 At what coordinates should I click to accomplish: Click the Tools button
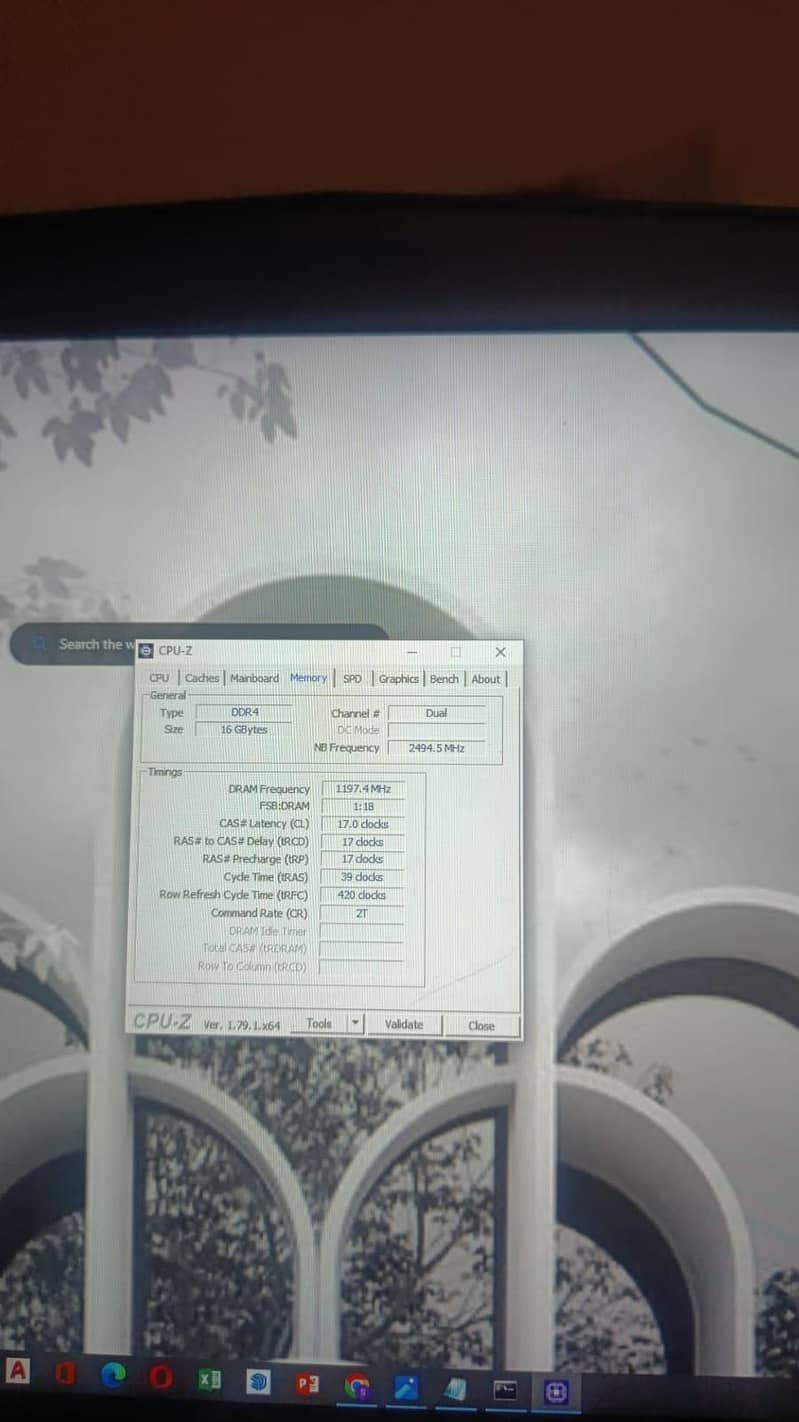(319, 1023)
